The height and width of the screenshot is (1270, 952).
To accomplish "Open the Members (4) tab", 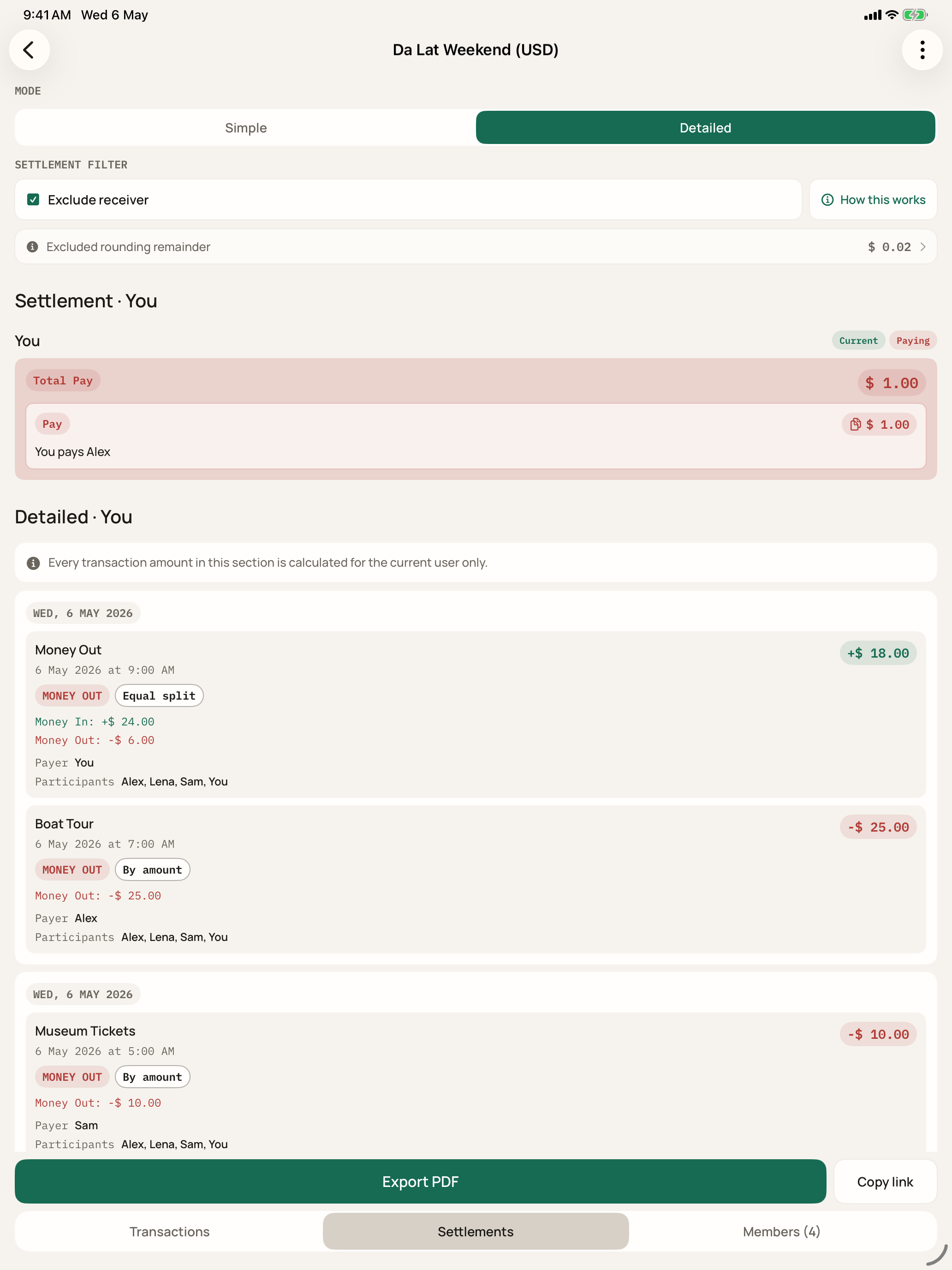I will click(781, 1232).
